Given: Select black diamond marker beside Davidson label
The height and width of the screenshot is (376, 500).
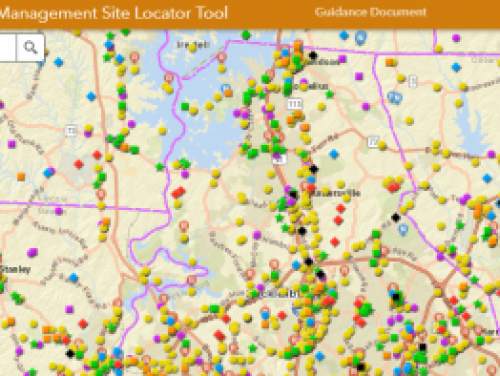Looking at the screenshot, I should 313,55.
